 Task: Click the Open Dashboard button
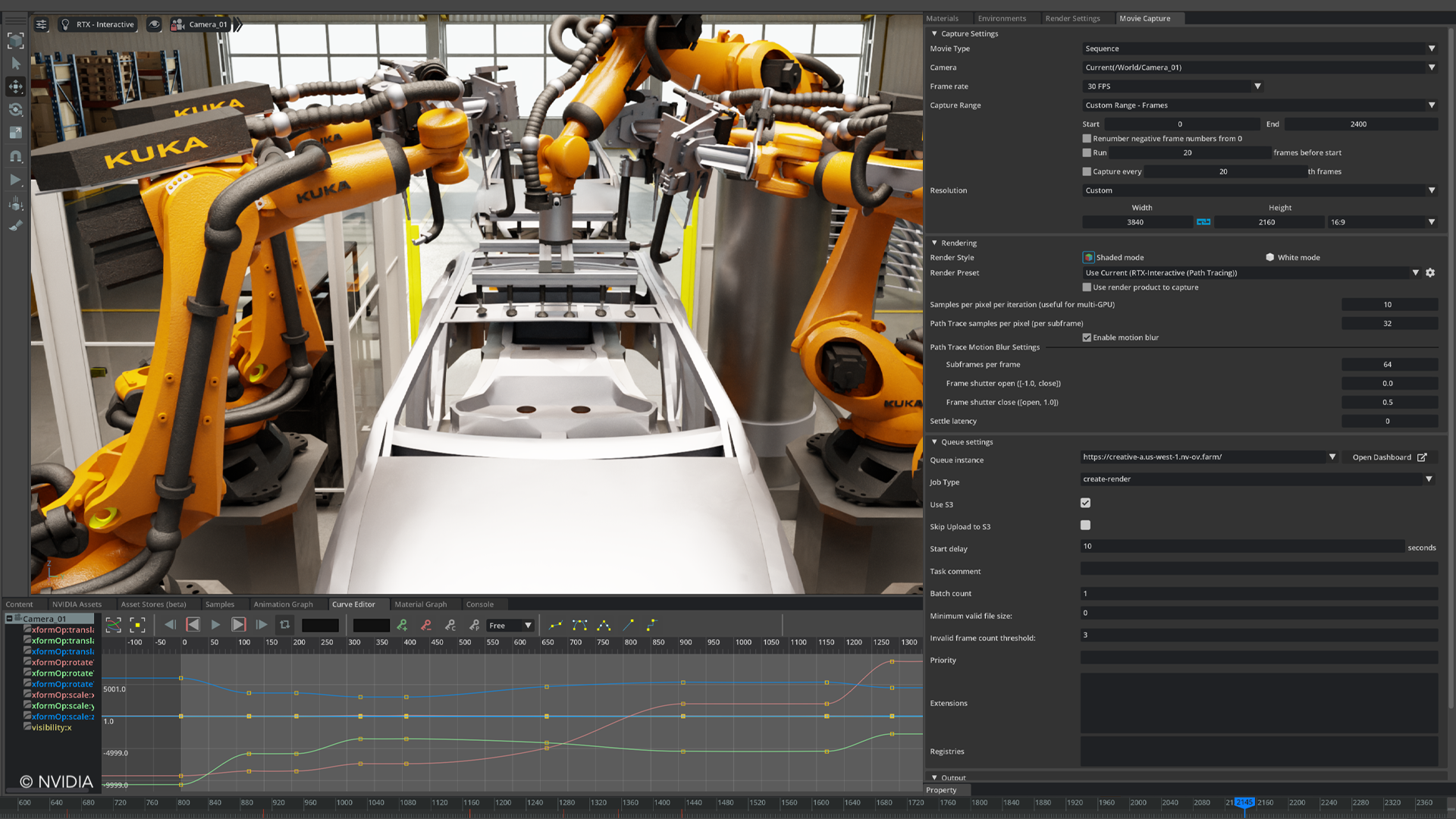[x=1389, y=457]
